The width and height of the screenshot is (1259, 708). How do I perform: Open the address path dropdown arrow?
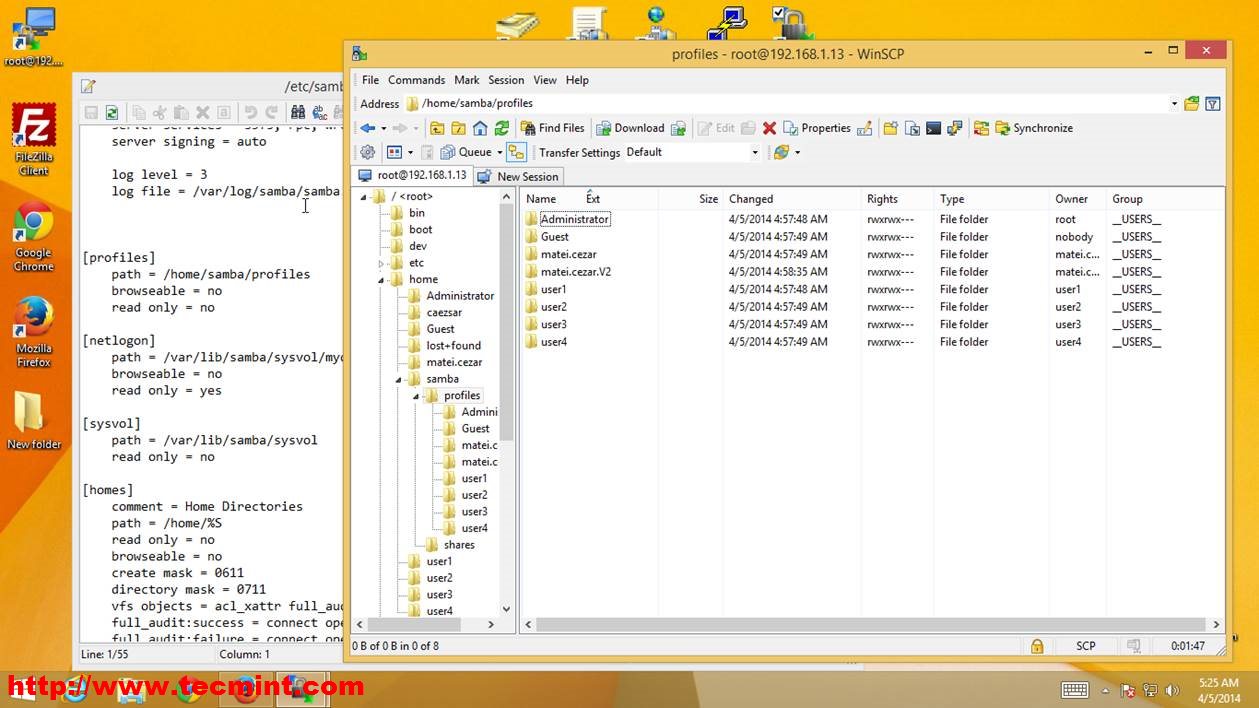click(x=1174, y=103)
